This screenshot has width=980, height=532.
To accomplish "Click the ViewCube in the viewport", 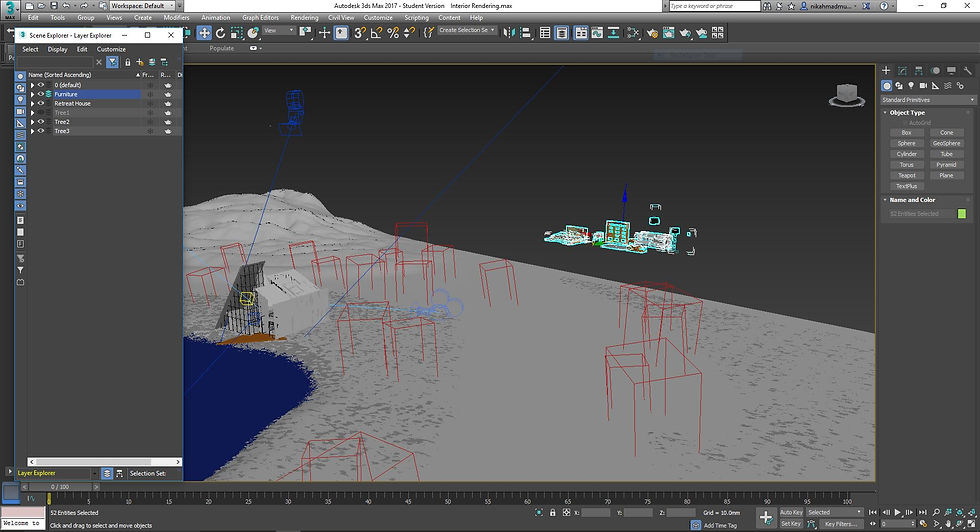I will click(x=847, y=95).
